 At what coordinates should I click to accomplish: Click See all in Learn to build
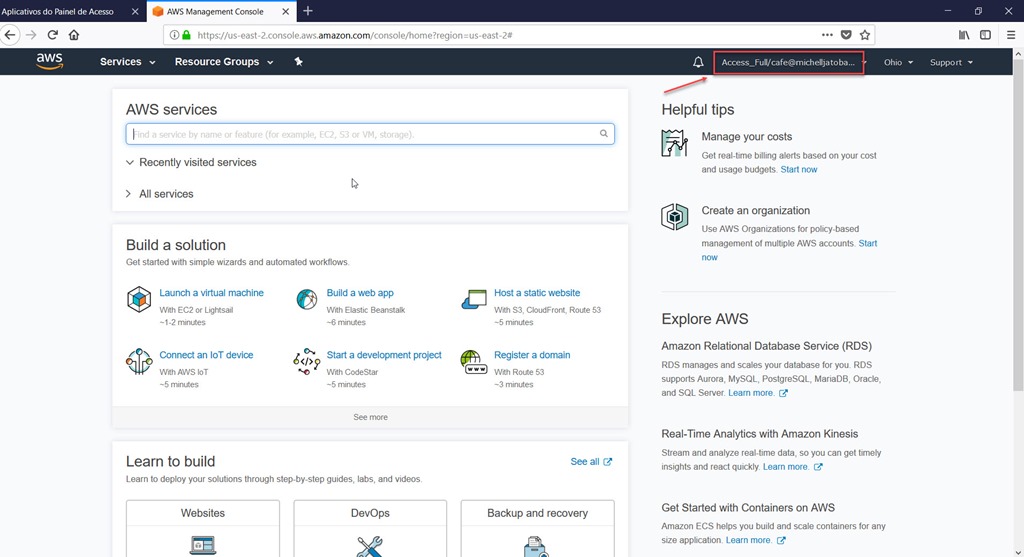(590, 461)
